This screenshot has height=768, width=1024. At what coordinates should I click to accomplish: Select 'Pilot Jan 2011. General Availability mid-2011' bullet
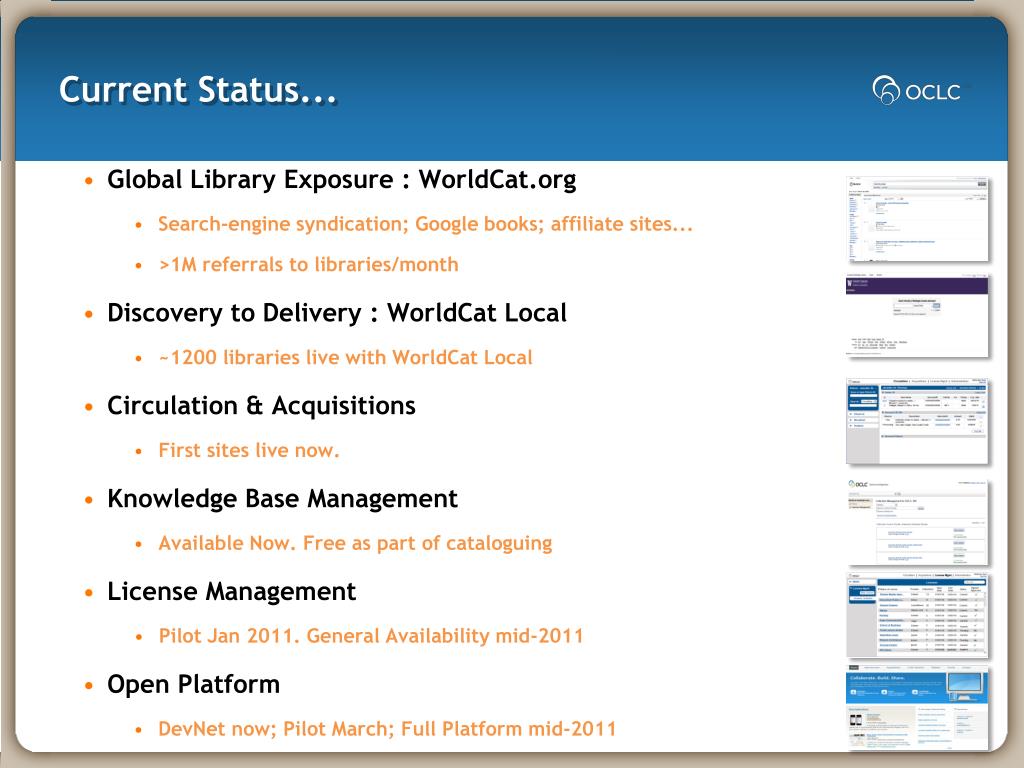tap(371, 635)
